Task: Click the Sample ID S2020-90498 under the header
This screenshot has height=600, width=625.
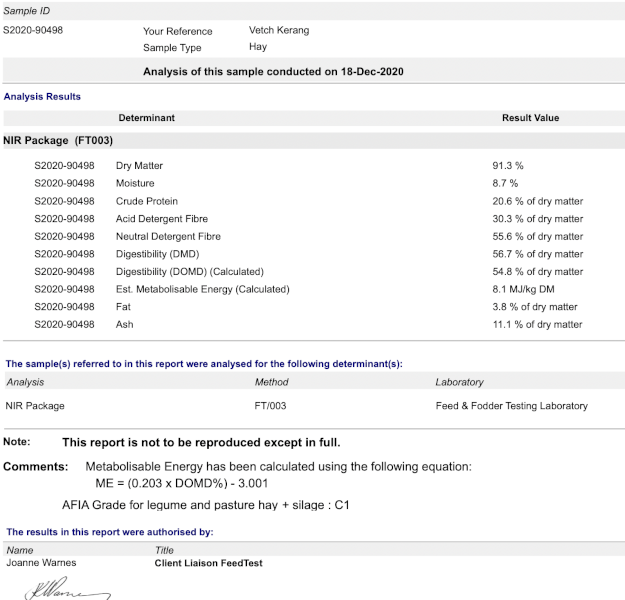Action: [x=33, y=30]
